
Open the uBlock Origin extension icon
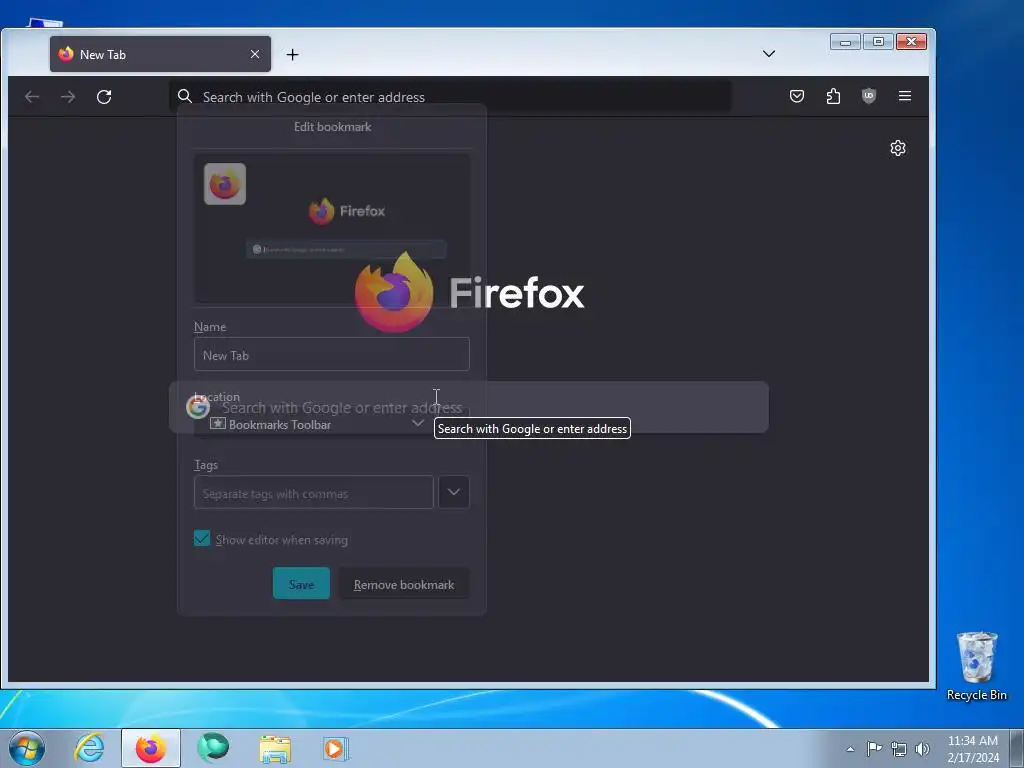click(x=869, y=96)
